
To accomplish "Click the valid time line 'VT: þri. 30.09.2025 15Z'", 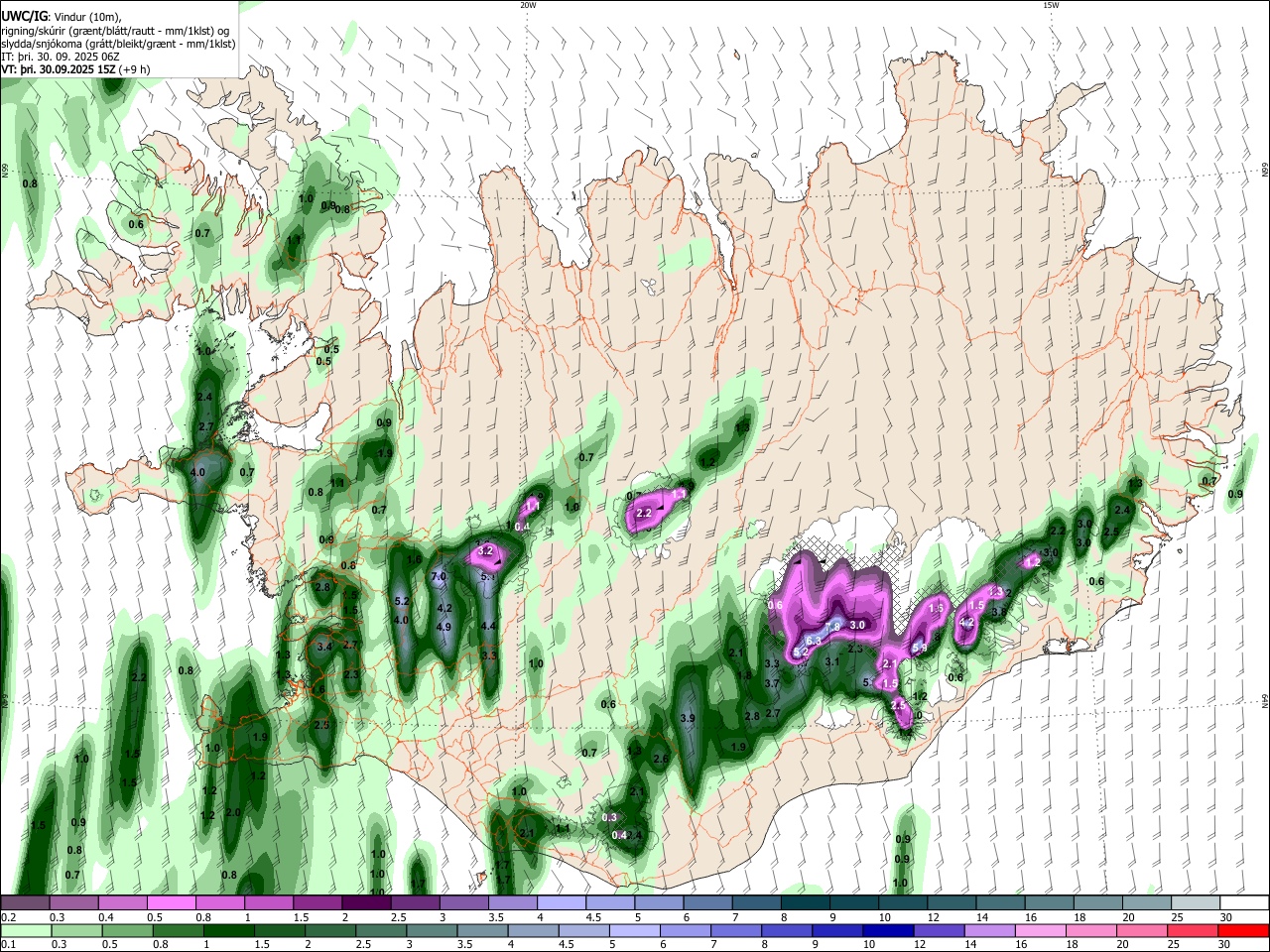I will (61, 69).
